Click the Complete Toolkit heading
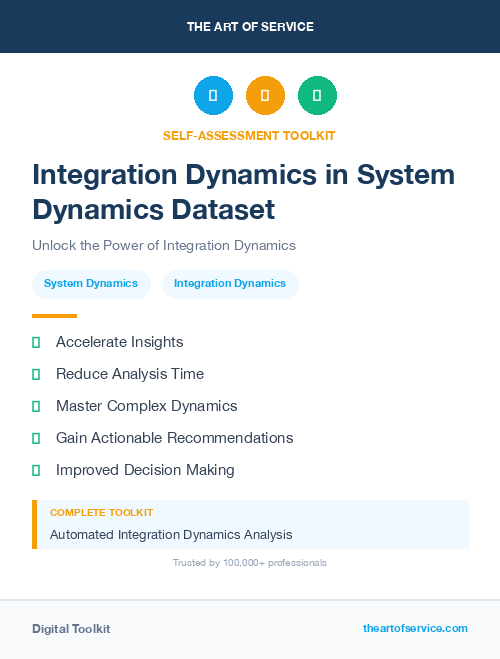This screenshot has width=500, height=659. coord(101,513)
